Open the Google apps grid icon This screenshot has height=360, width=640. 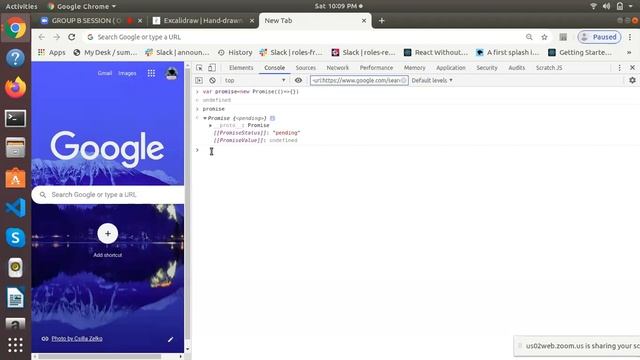(x=151, y=73)
